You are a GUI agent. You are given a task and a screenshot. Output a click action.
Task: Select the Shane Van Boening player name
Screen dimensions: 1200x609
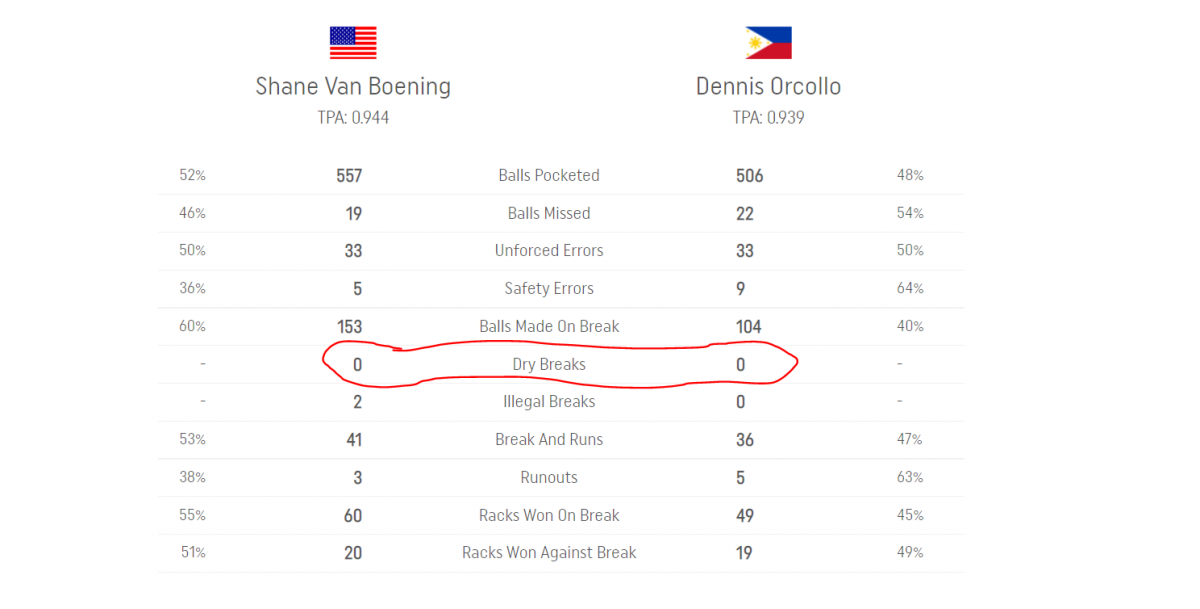click(353, 86)
